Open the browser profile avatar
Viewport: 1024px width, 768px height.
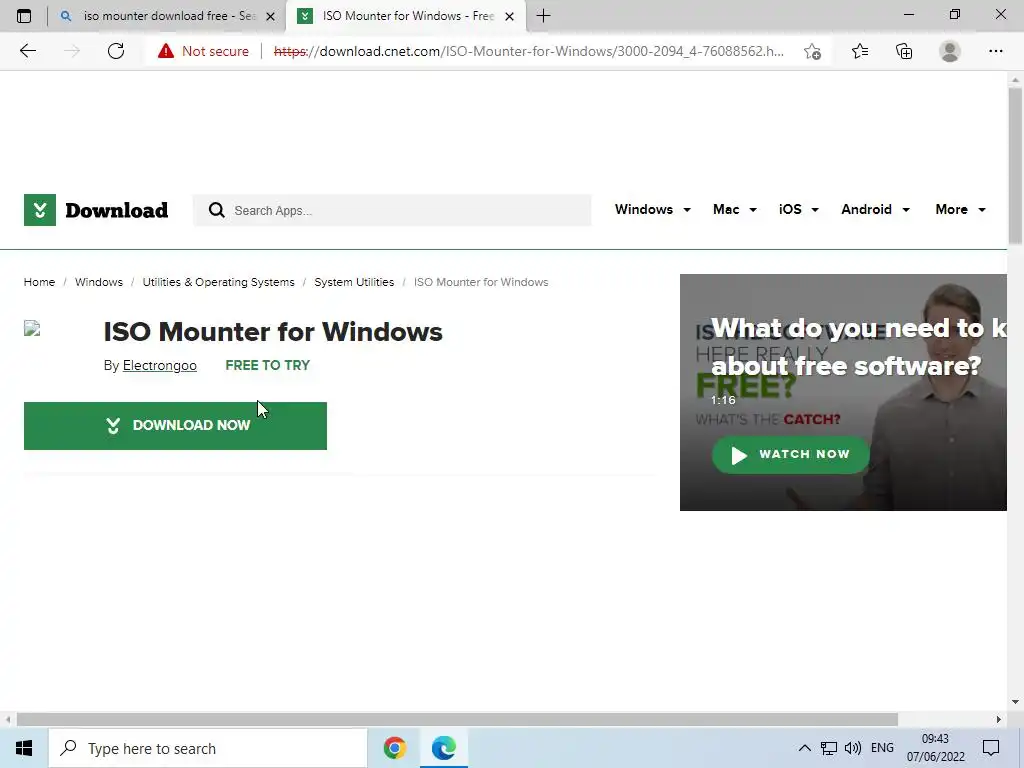(x=950, y=51)
